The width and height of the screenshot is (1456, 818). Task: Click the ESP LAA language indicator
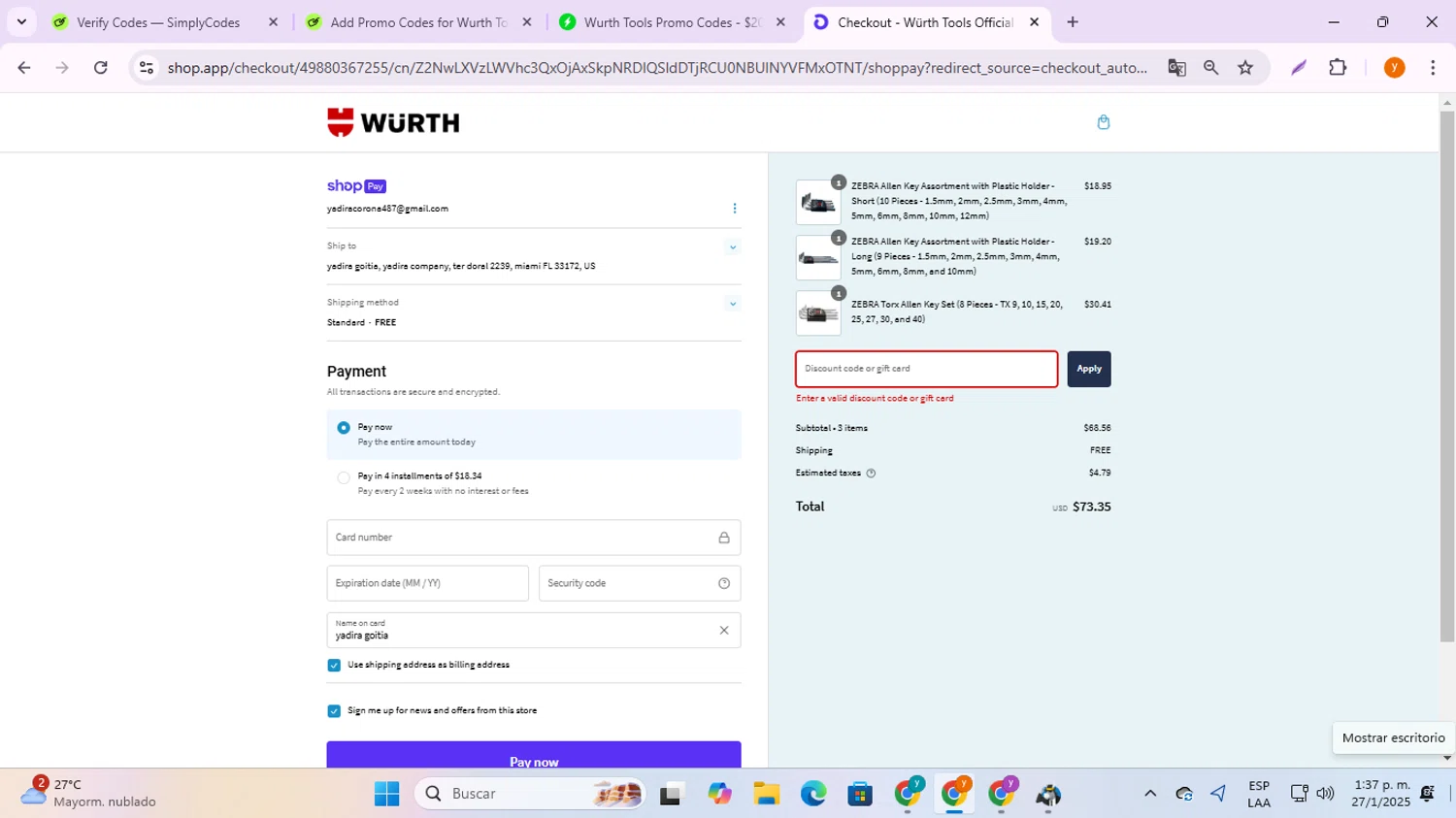[x=1259, y=794]
